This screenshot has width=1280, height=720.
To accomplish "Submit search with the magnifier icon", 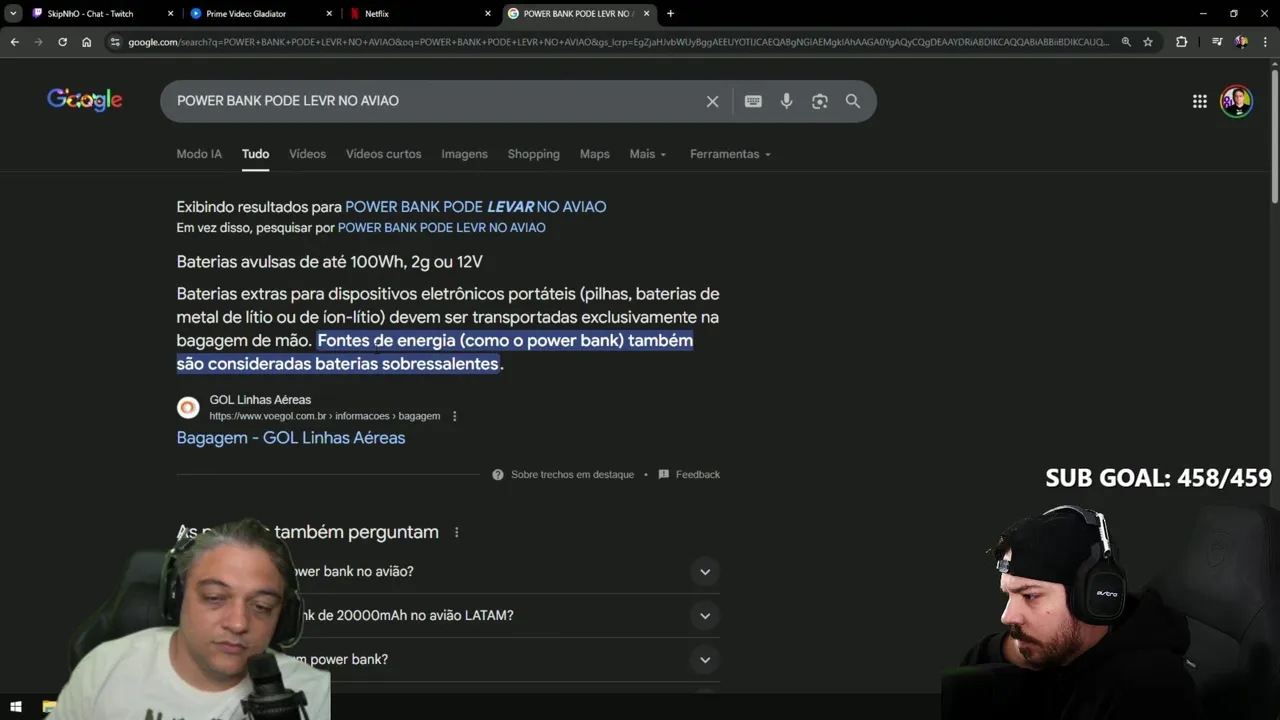I will click(x=853, y=101).
